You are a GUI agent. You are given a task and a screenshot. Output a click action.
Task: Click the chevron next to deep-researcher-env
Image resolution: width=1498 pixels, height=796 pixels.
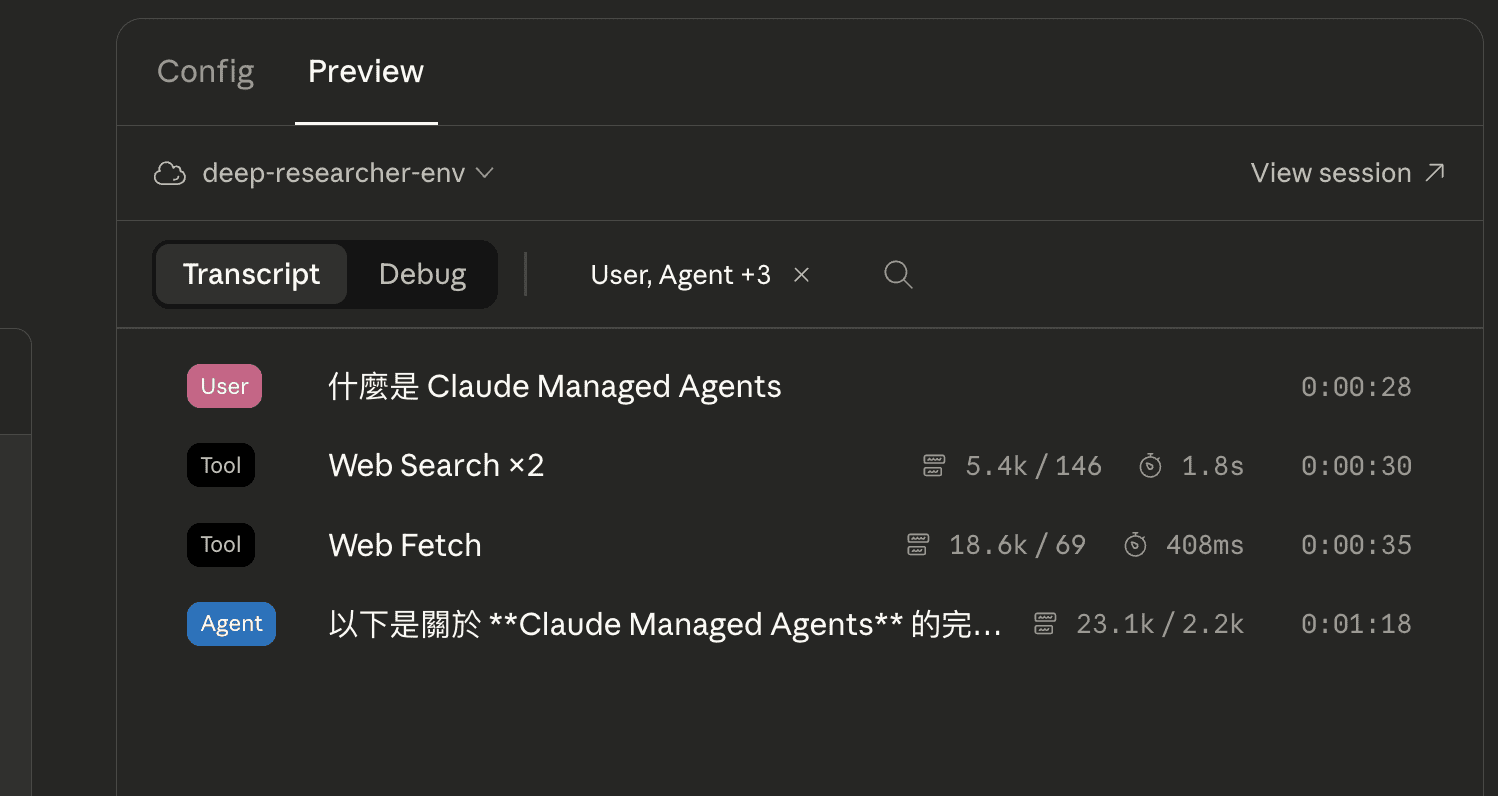485,173
